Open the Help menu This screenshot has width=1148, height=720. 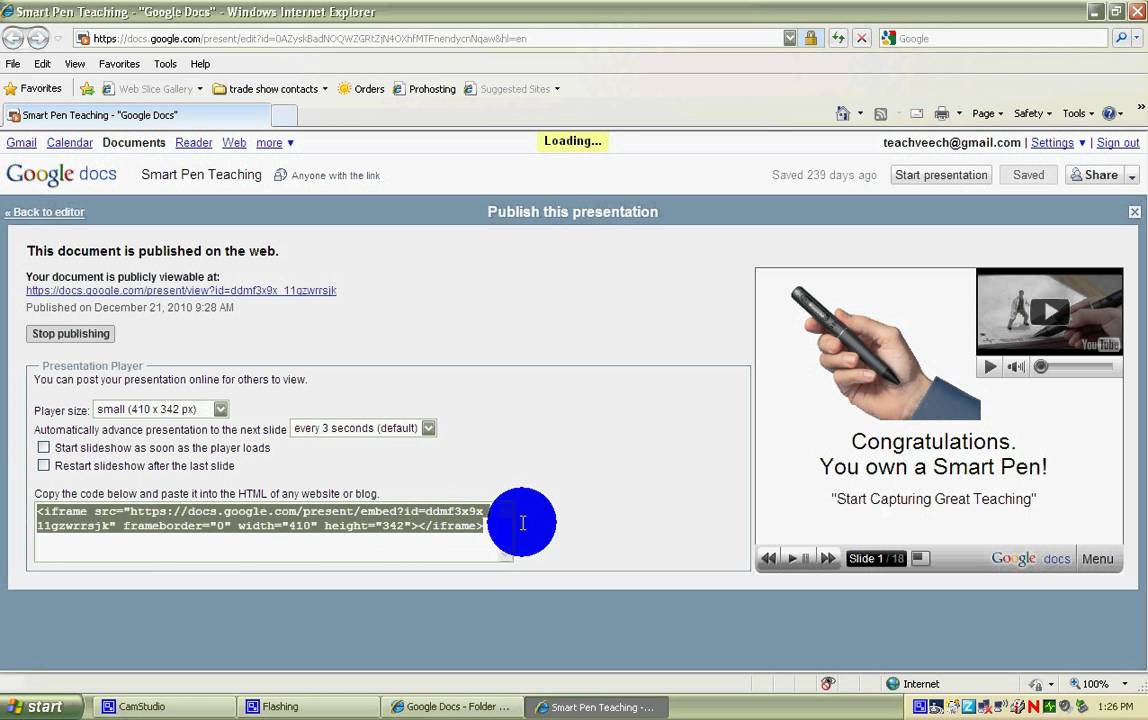(200, 64)
